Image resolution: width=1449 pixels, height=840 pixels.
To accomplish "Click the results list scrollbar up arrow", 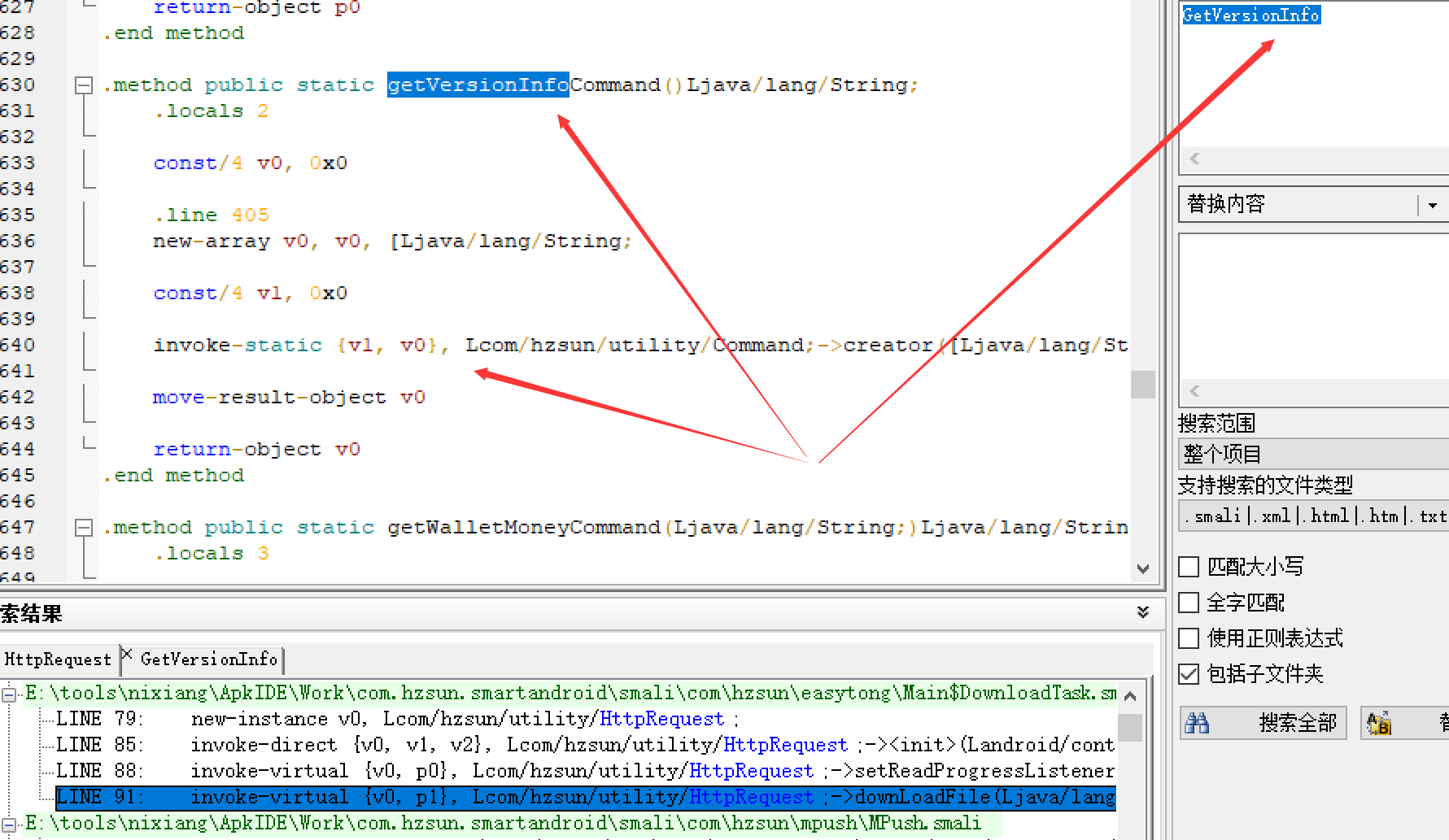I will (1130, 696).
